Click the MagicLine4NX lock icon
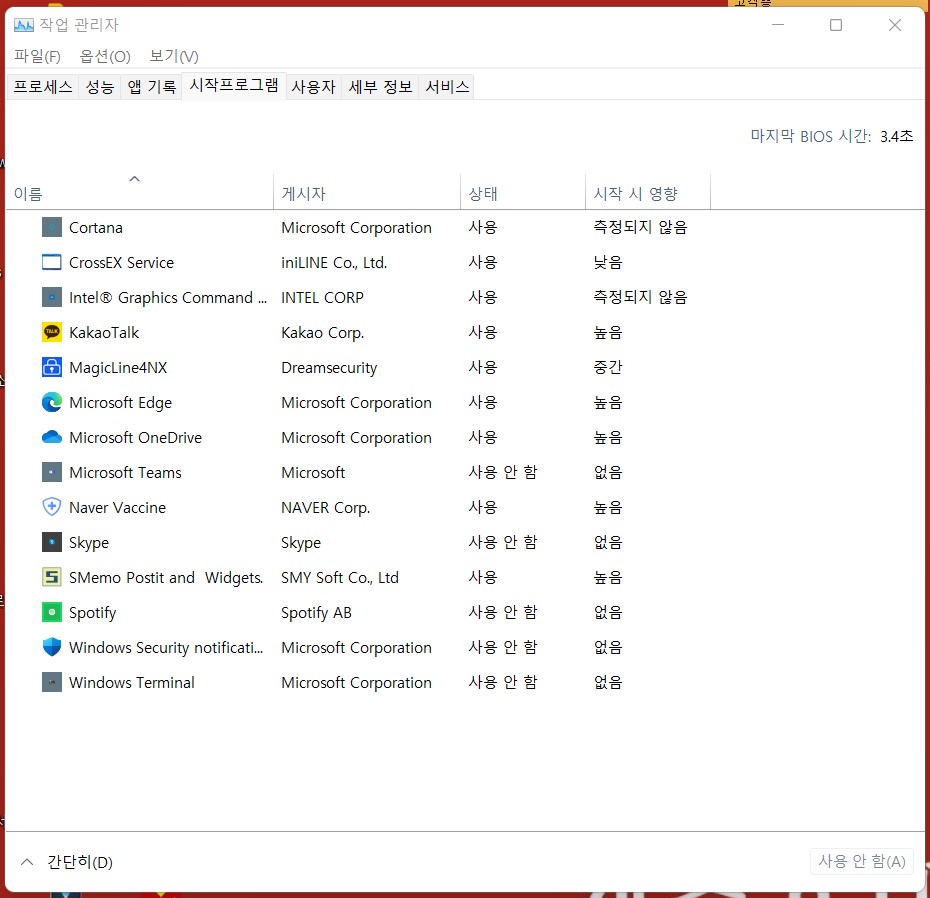The width and height of the screenshot is (930, 898). 52,367
